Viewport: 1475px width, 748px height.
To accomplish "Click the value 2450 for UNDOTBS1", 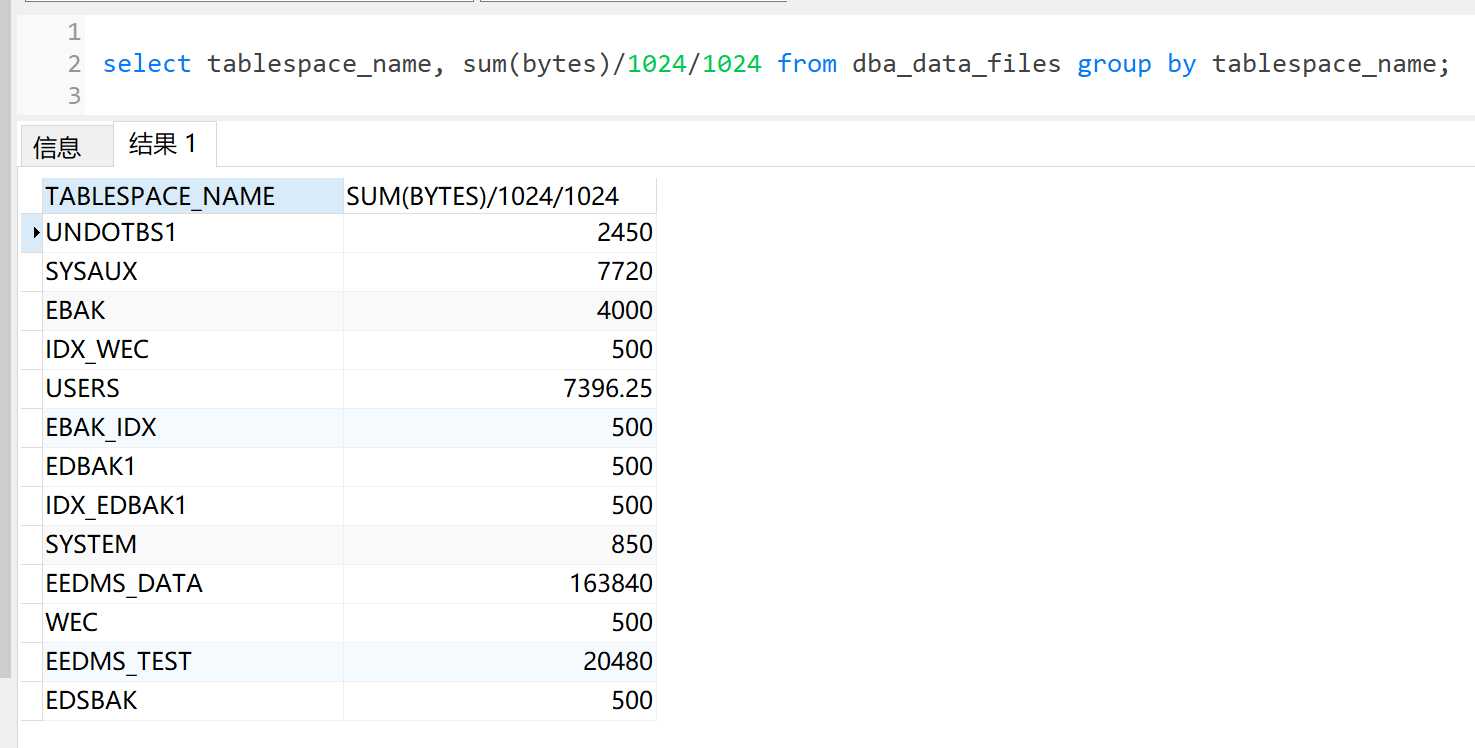I will tap(500, 233).
